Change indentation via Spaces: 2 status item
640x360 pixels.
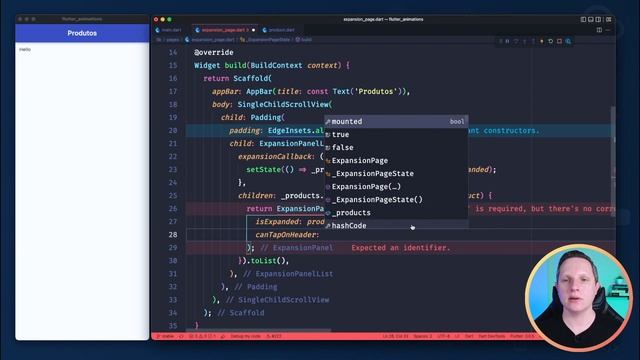pyautogui.click(x=422, y=336)
